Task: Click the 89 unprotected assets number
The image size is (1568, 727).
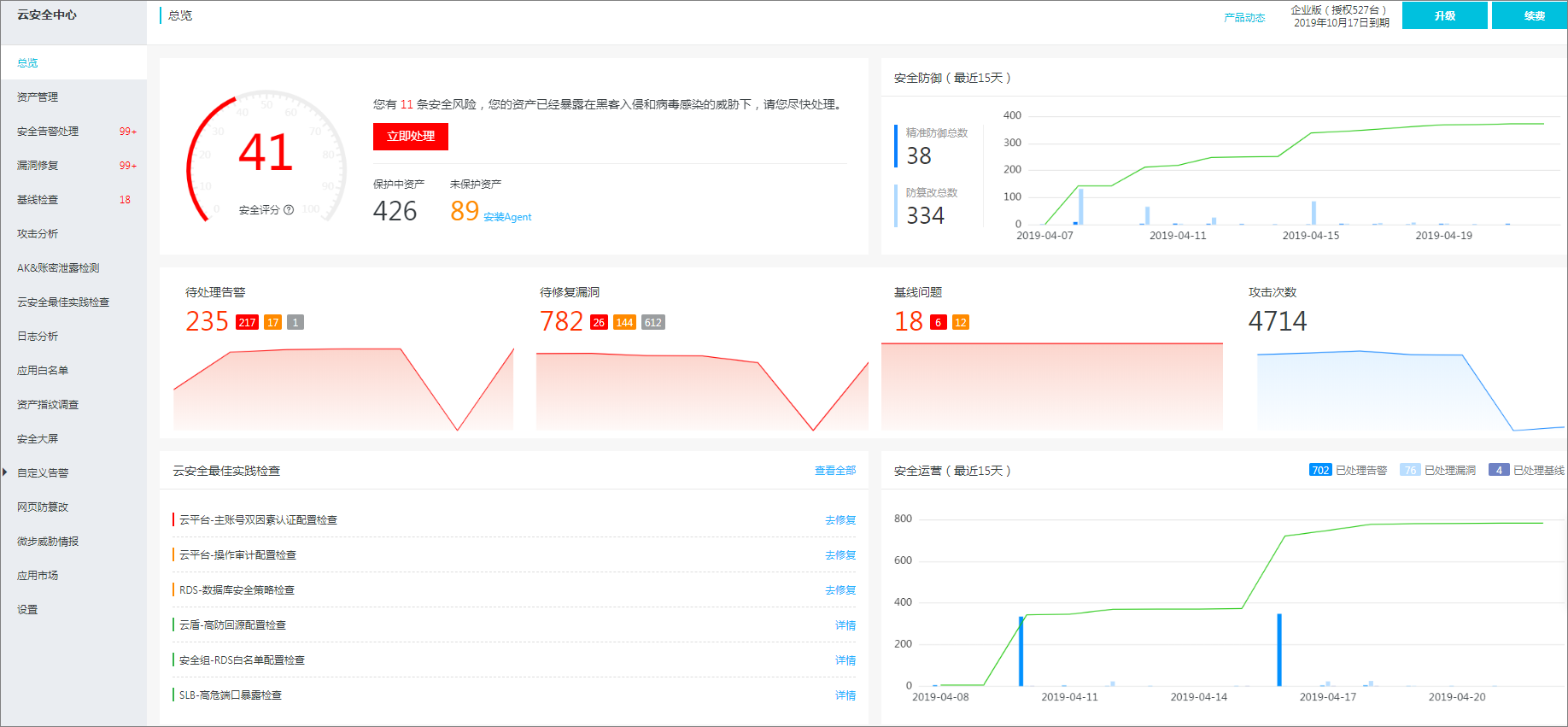Action: 465,211
